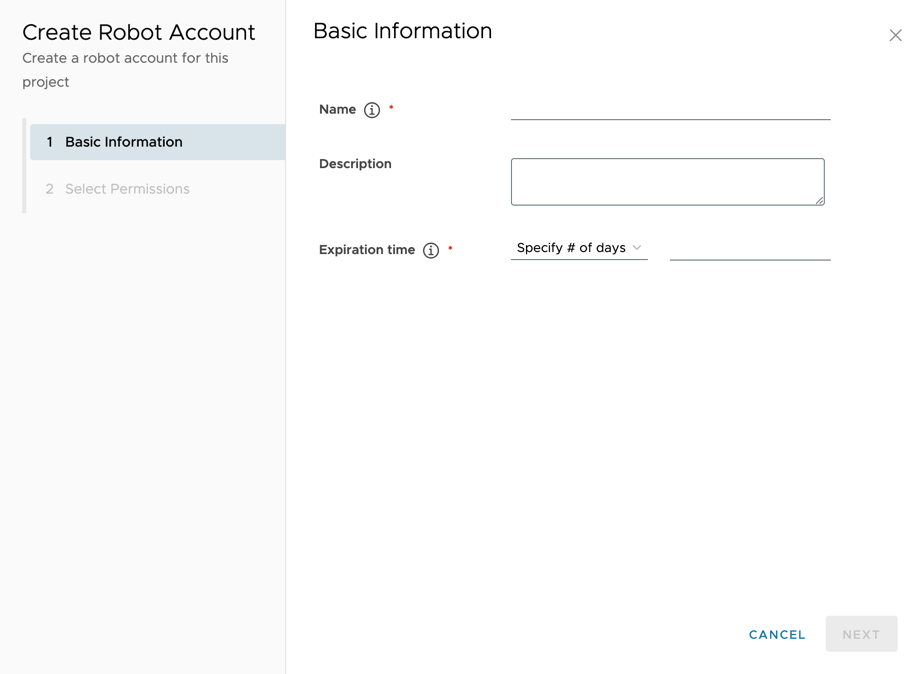Click the chevron icon on the days selector
921x674 pixels.
pos(638,247)
